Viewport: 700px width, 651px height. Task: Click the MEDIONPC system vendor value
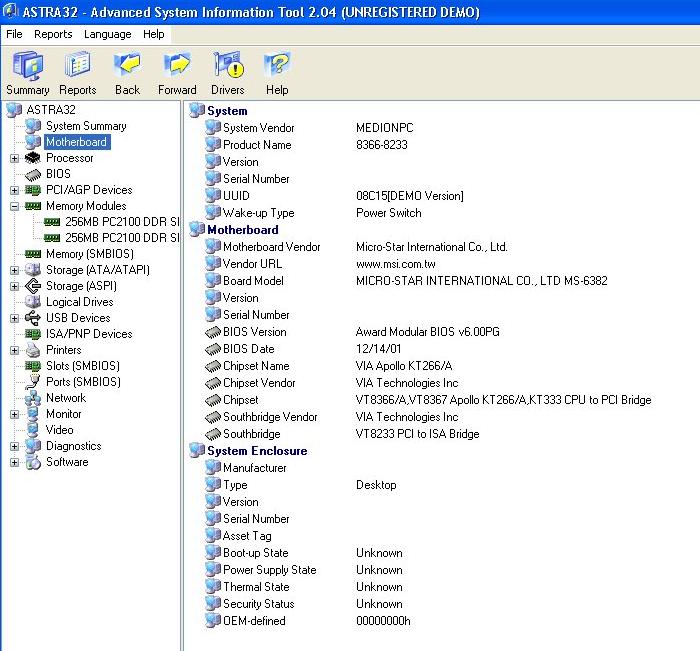(x=384, y=128)
